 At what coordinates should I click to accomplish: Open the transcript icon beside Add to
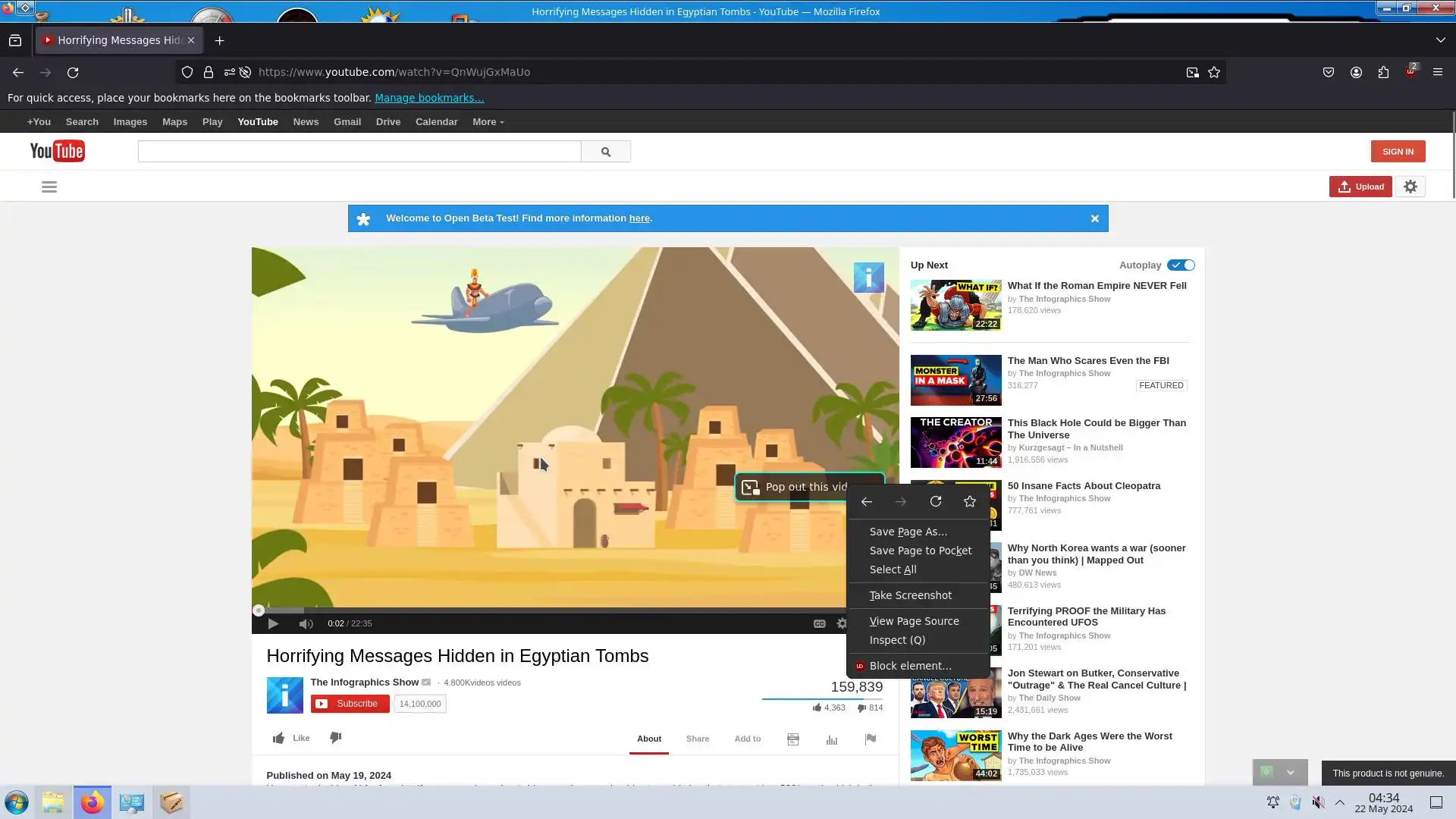793,739
